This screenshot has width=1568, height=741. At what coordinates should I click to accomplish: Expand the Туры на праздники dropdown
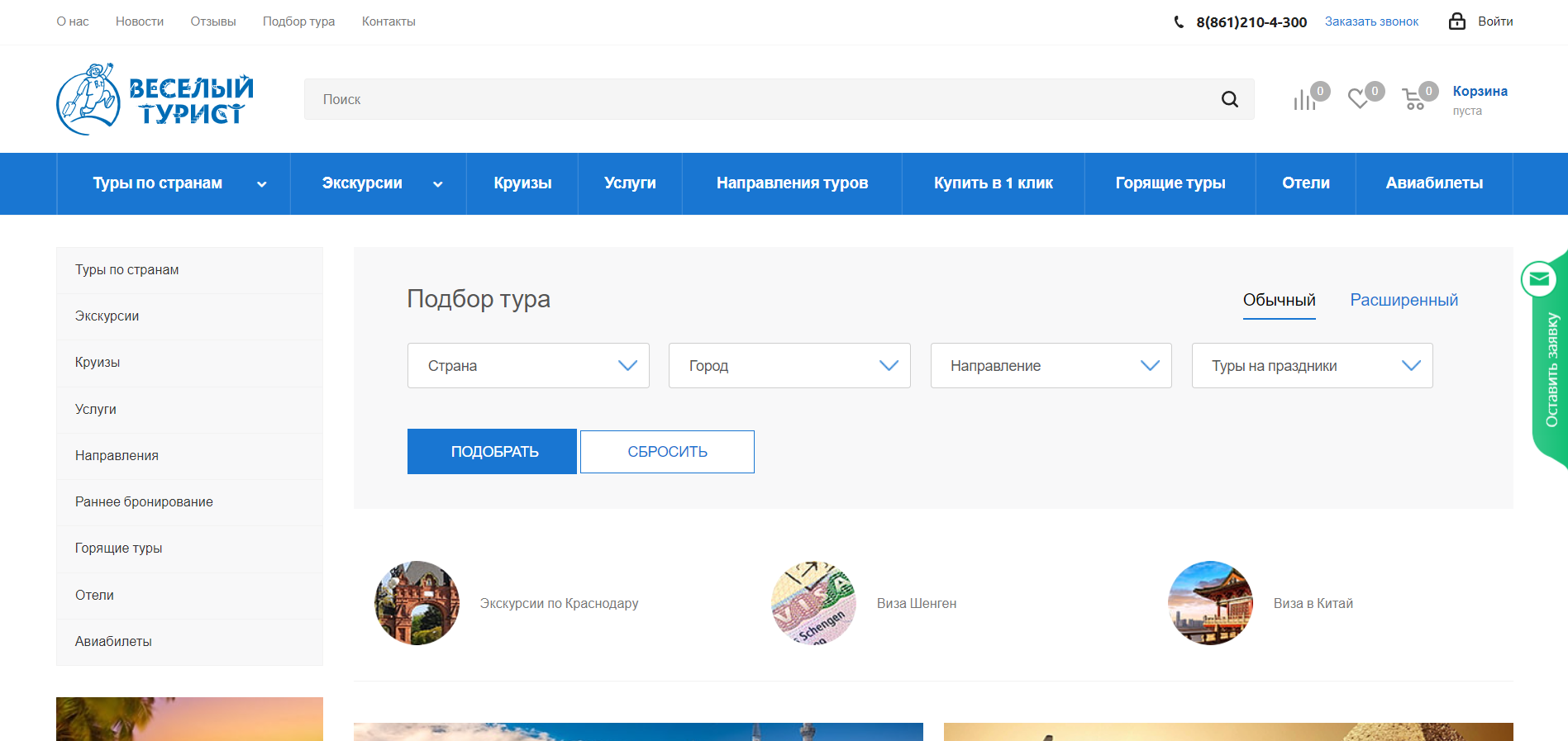tap(1312, 366)
